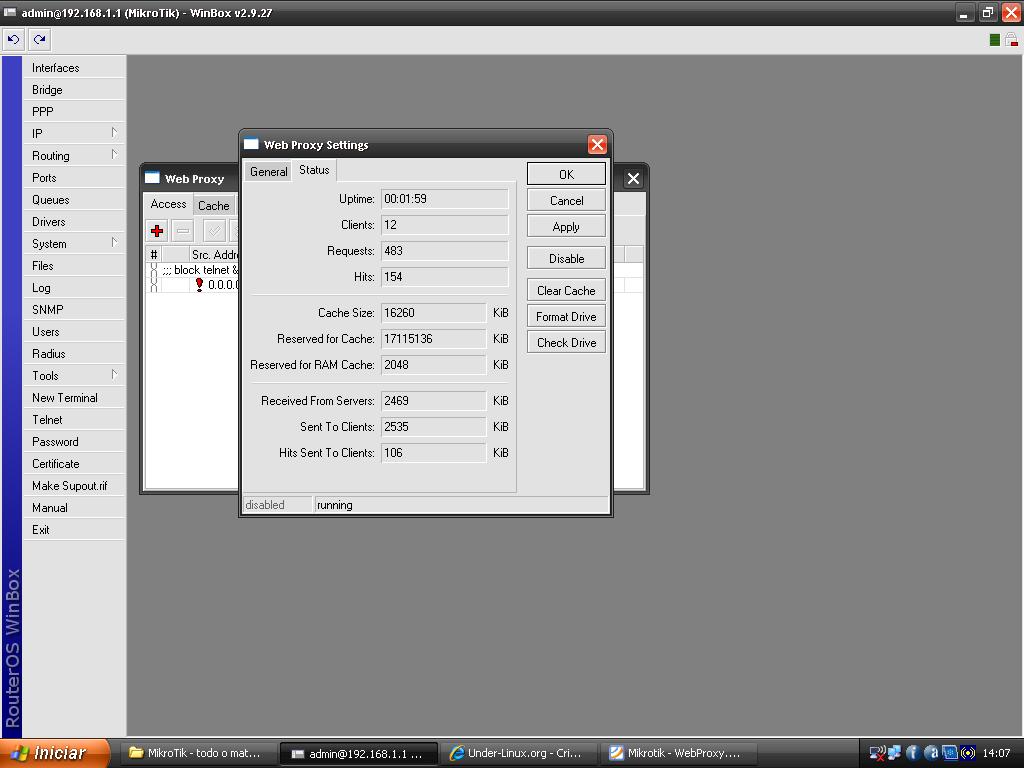Viewport: 1024px width, 768px height.
Task: Open the Access tab in Web Proxy window
Action: coord(168,204)
